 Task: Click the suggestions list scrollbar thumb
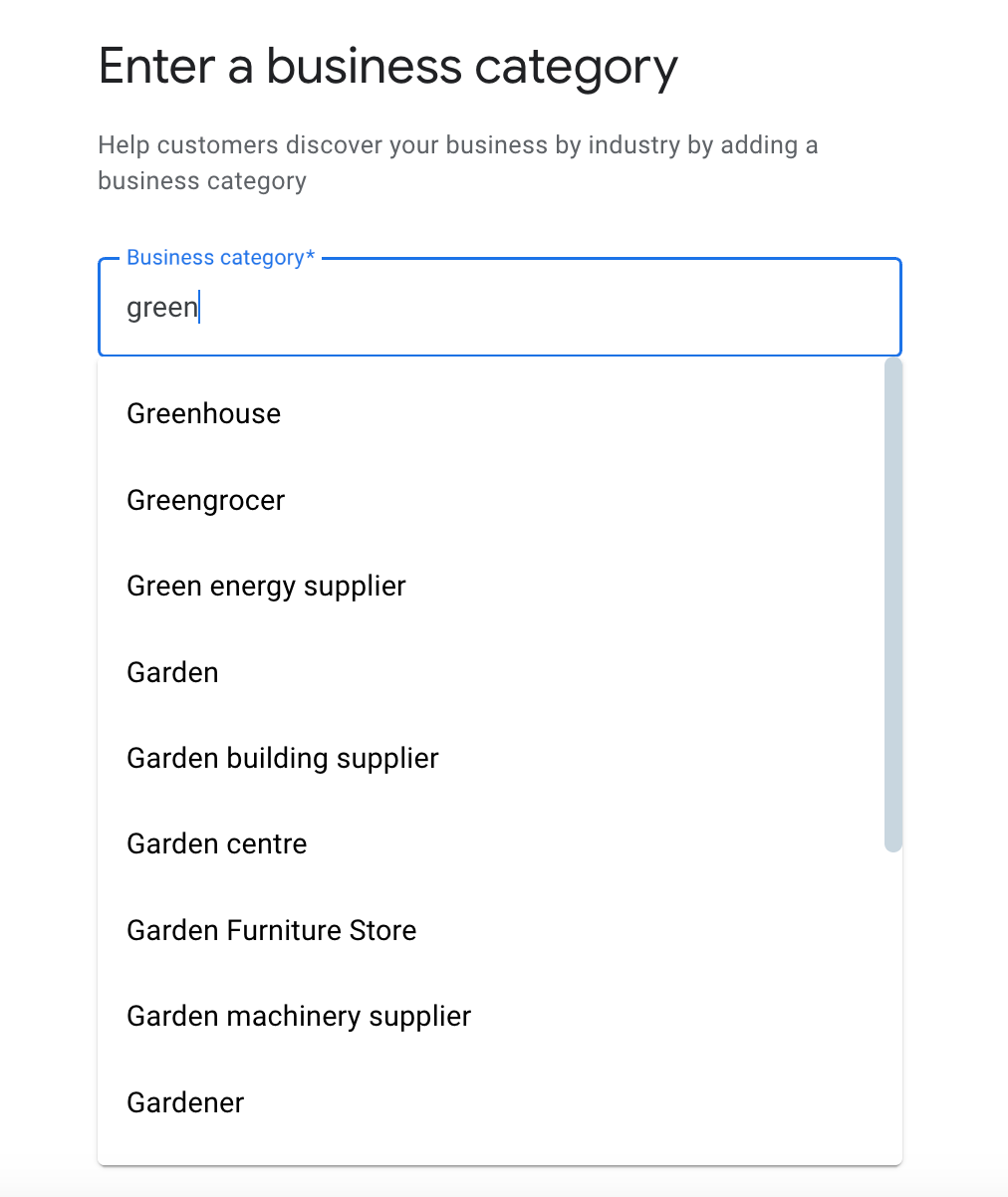pos(891,607)
